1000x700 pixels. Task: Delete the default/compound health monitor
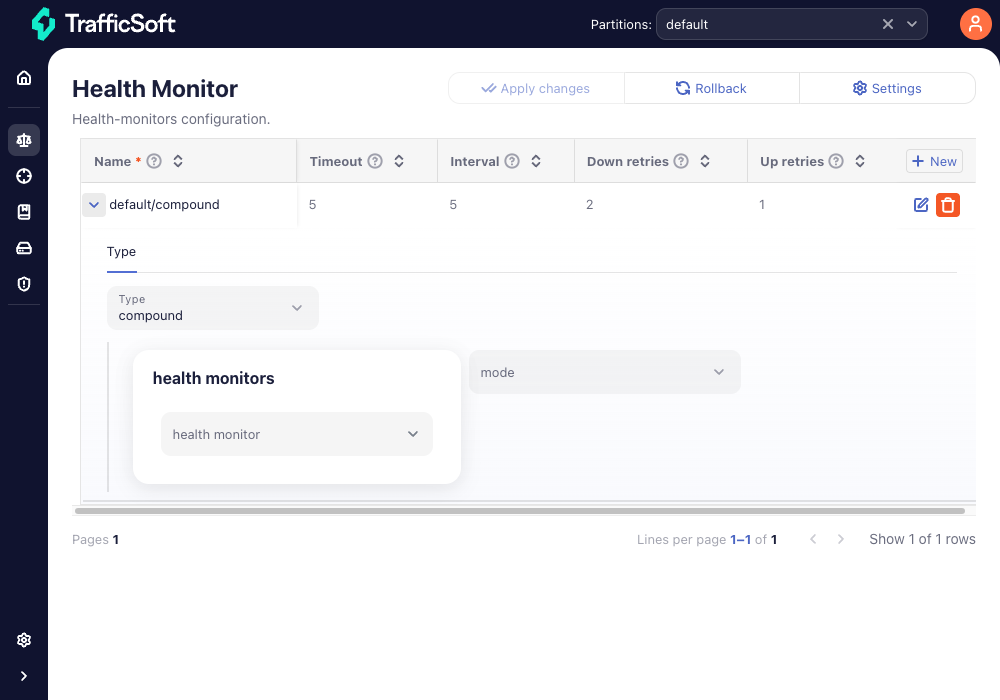click(x=948, y=205)
